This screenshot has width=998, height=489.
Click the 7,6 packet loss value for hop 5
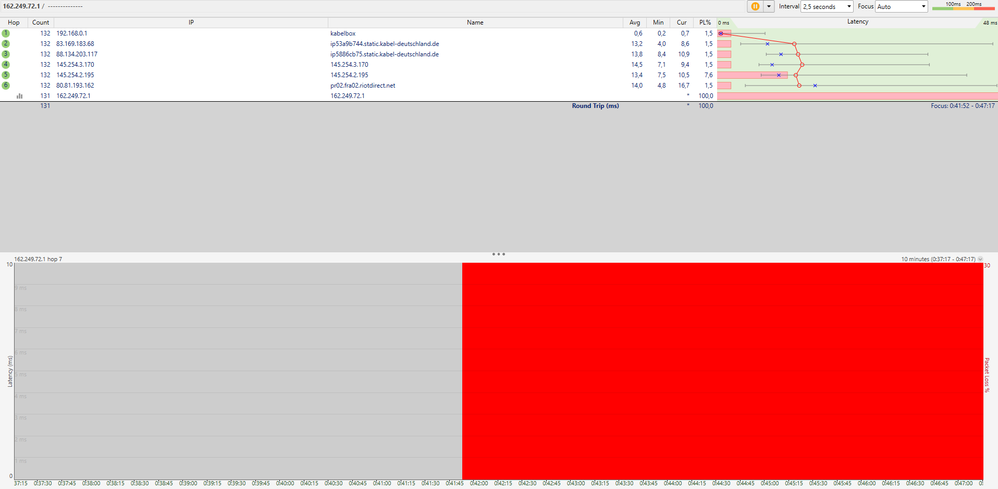pyautogui.click(x=708, y=74)
